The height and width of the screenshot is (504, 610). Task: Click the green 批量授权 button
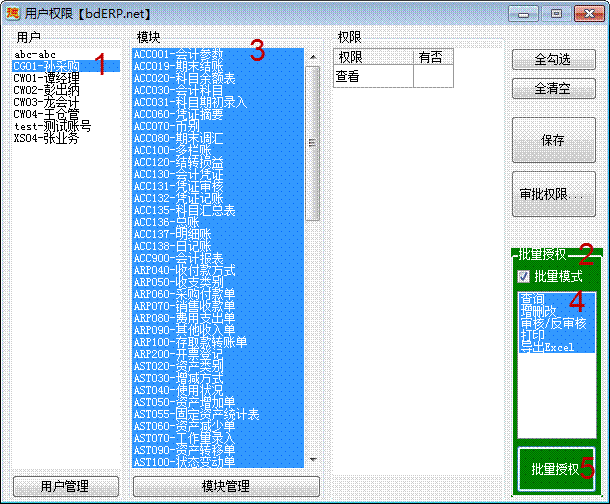point(554,468)
